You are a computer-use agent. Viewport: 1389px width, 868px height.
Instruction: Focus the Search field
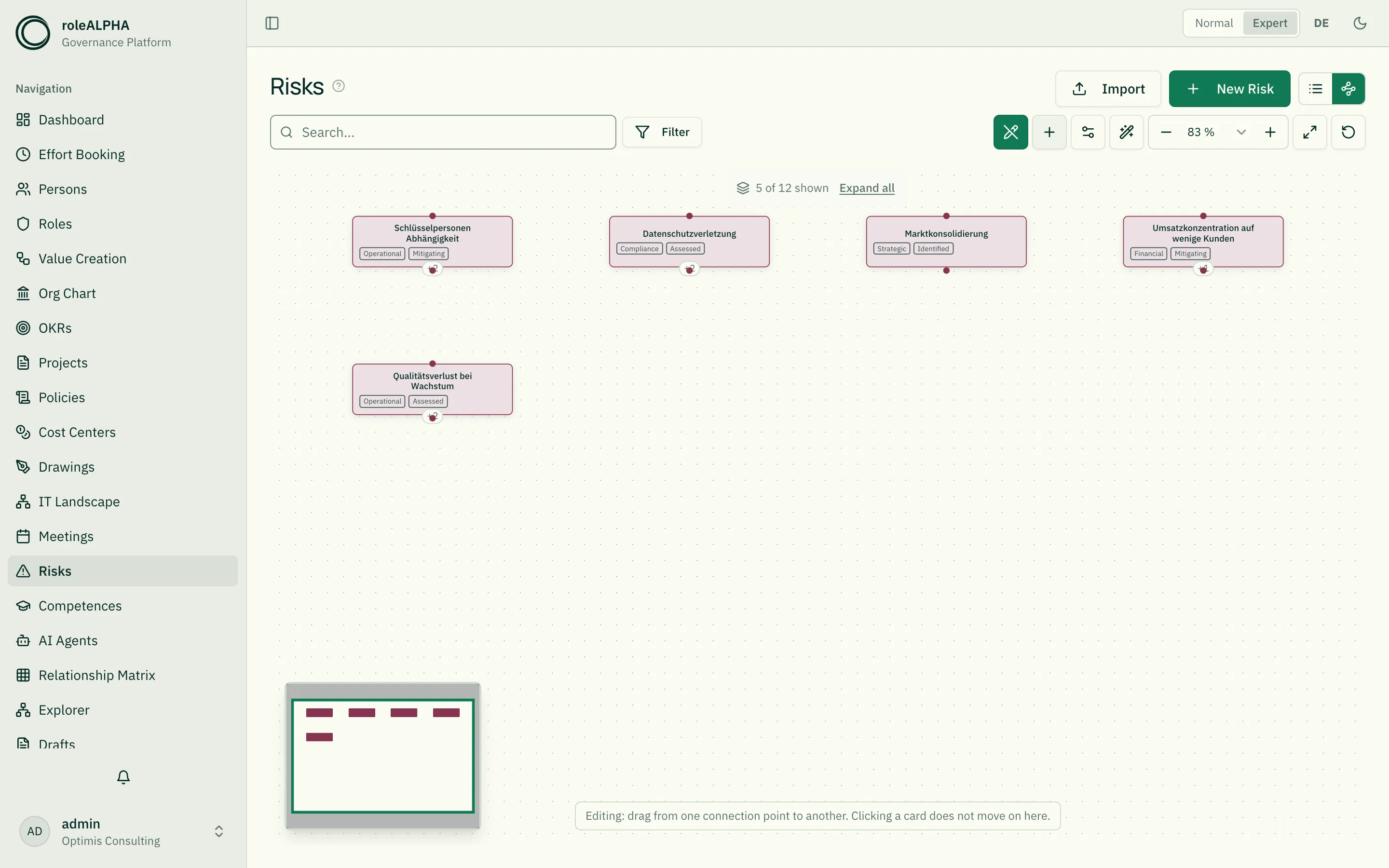(443, 132)
